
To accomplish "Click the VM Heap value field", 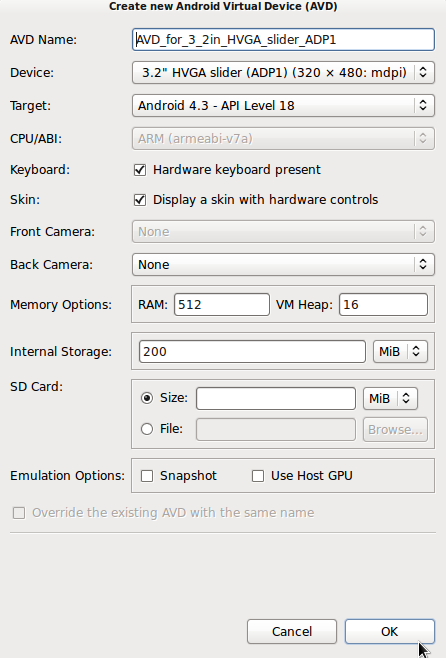I will pyautogui.click(x=383, y=304).
